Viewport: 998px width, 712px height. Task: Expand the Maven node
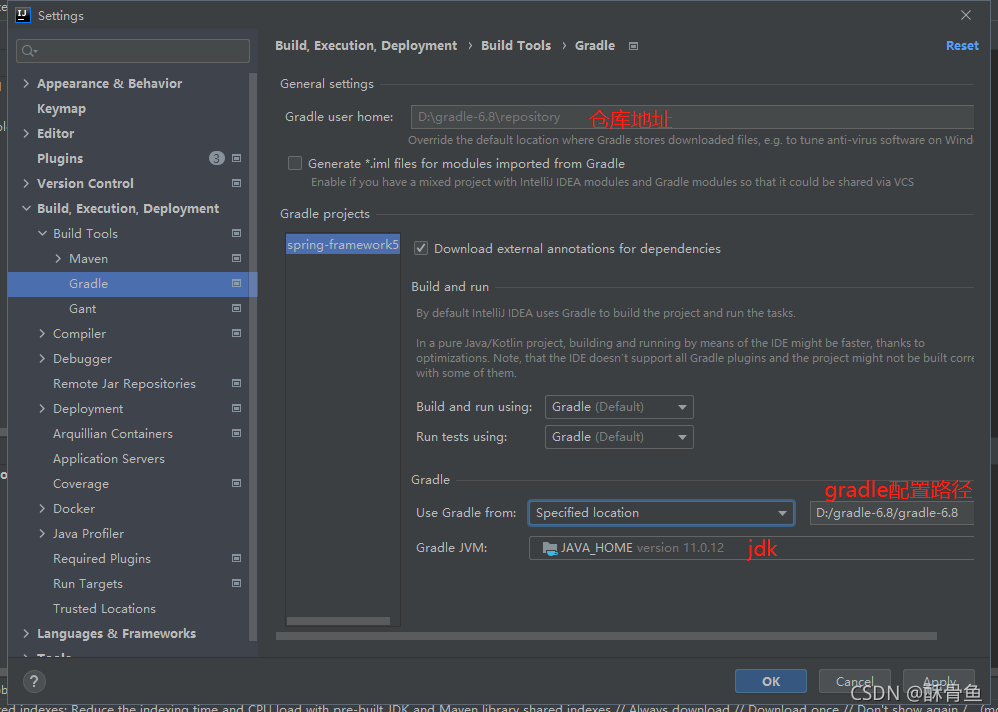tap(58, 258)
